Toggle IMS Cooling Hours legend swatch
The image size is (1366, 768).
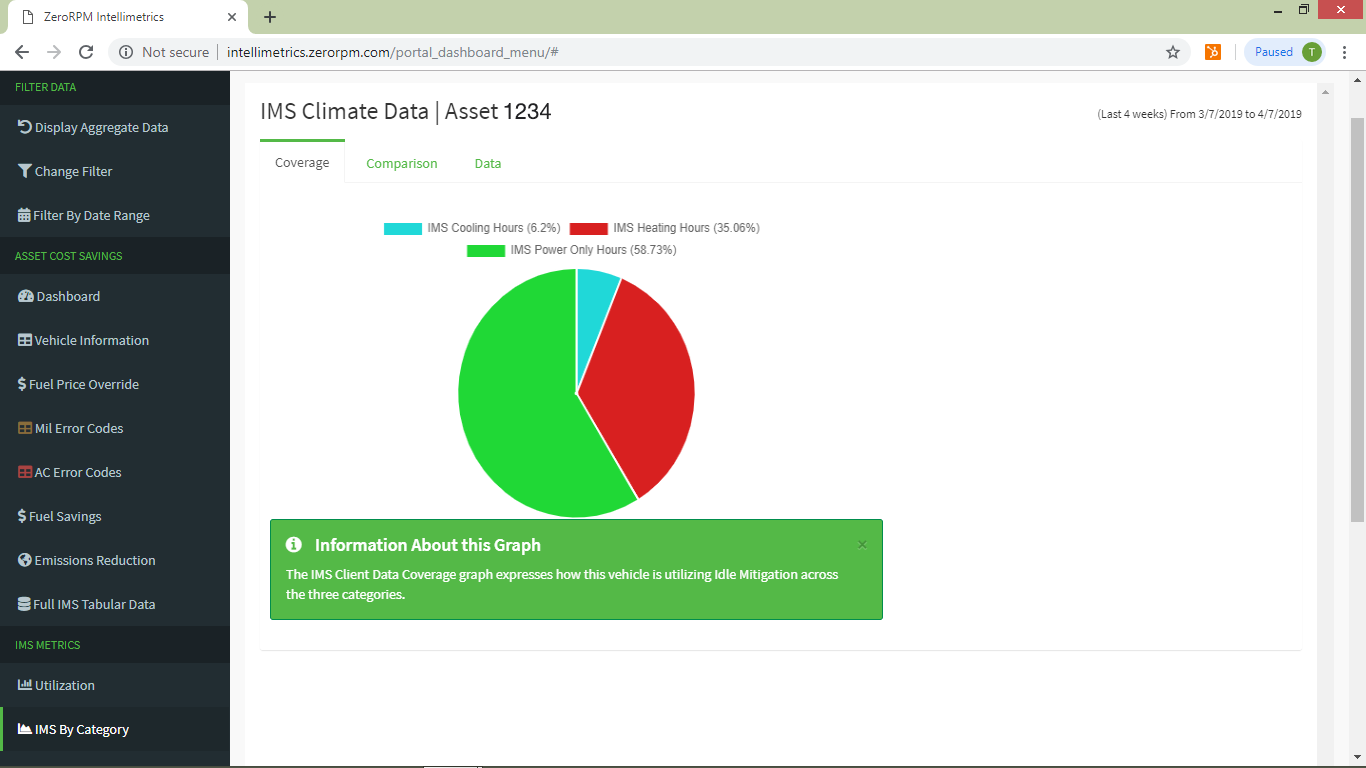(x=403, y=228)
